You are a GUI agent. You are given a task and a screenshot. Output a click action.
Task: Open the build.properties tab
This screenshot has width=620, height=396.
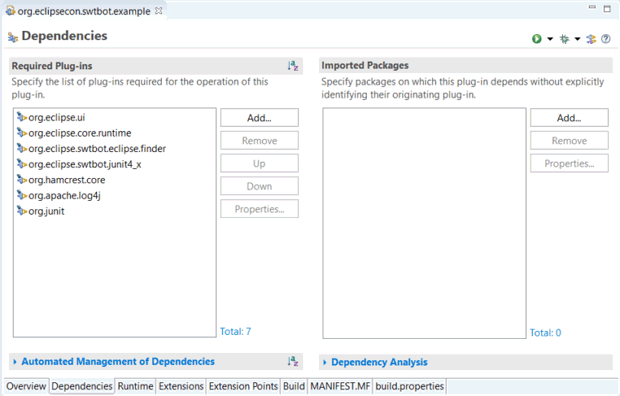tap(409, 386)
